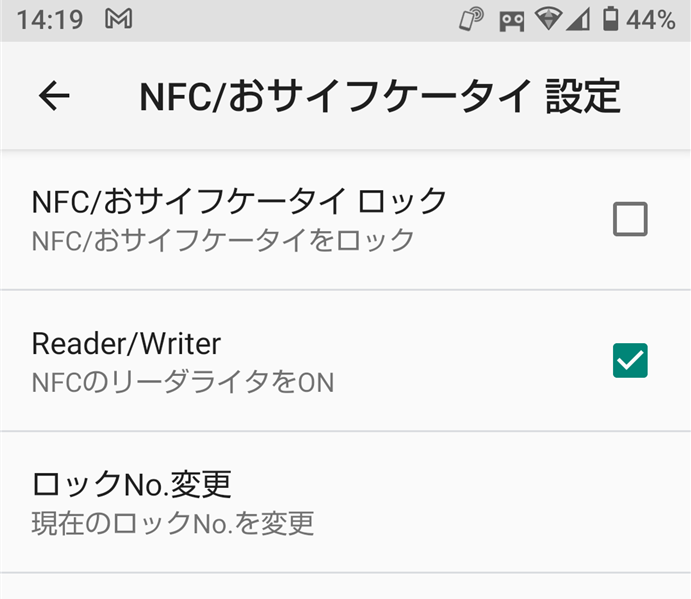The width and height of the screenshot is (691, 599).
Task: Tap the NFC/おサイフケータイ 設定 page title
Action: pyautogui.click(x=380, y=96)
